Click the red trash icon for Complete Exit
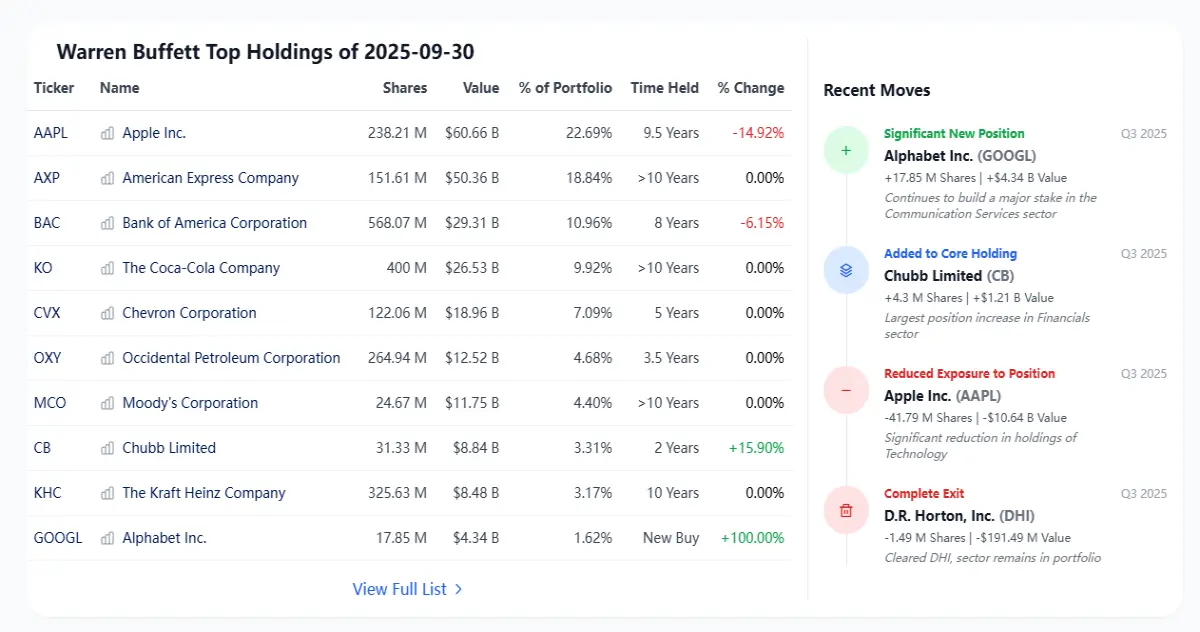This screenshot has height=632, width=1200. tap(846, 510)
